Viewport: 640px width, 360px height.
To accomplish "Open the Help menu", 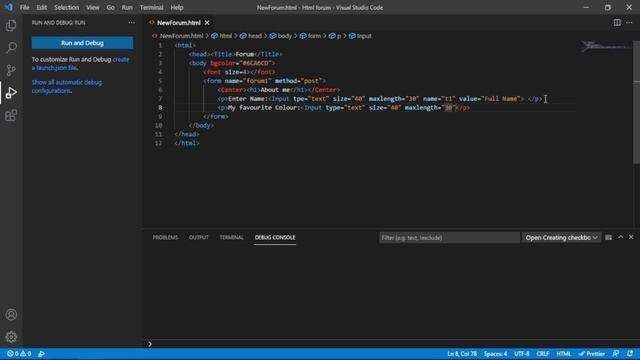I will pos(177,7).
